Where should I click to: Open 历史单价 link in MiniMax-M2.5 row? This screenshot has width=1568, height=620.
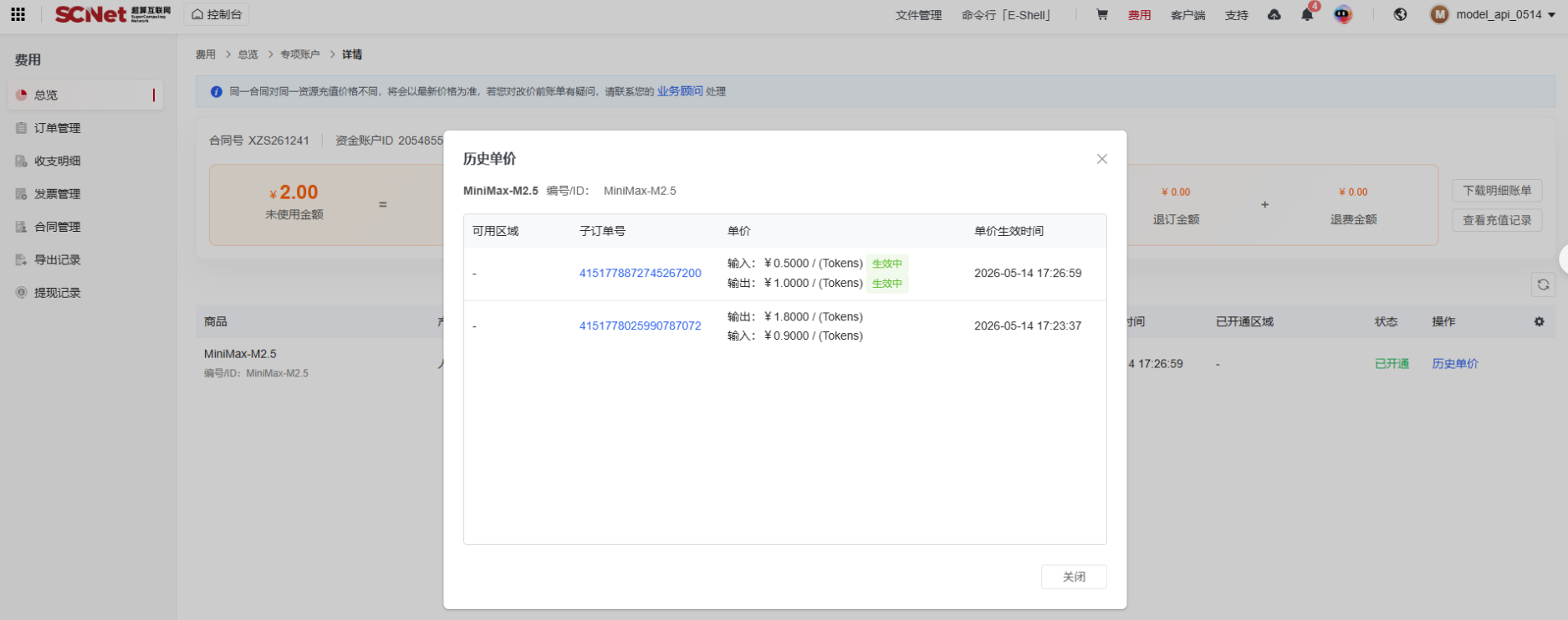coord(1455,364)
